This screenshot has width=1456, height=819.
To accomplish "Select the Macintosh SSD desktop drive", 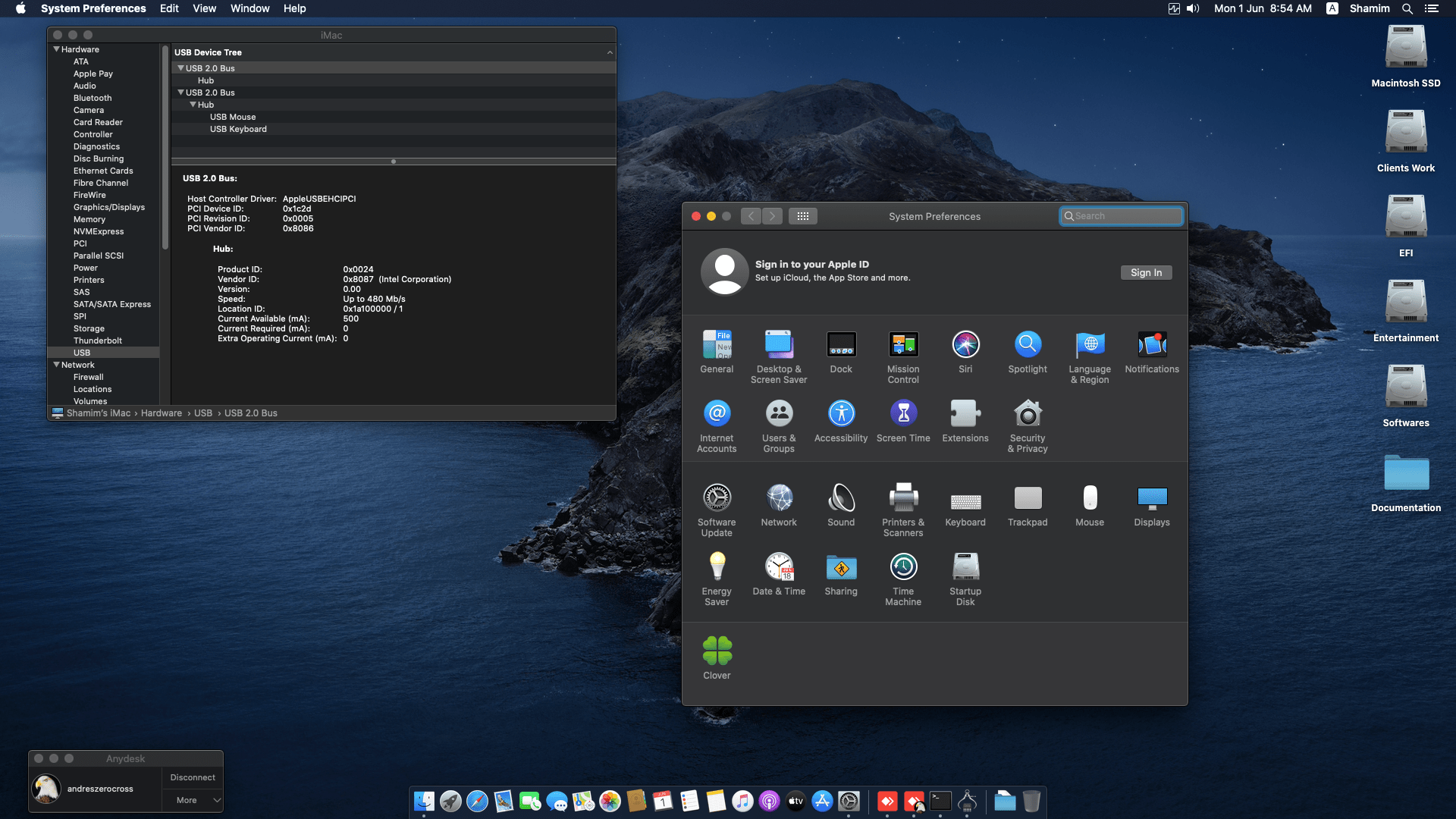I will [1406, 57].
